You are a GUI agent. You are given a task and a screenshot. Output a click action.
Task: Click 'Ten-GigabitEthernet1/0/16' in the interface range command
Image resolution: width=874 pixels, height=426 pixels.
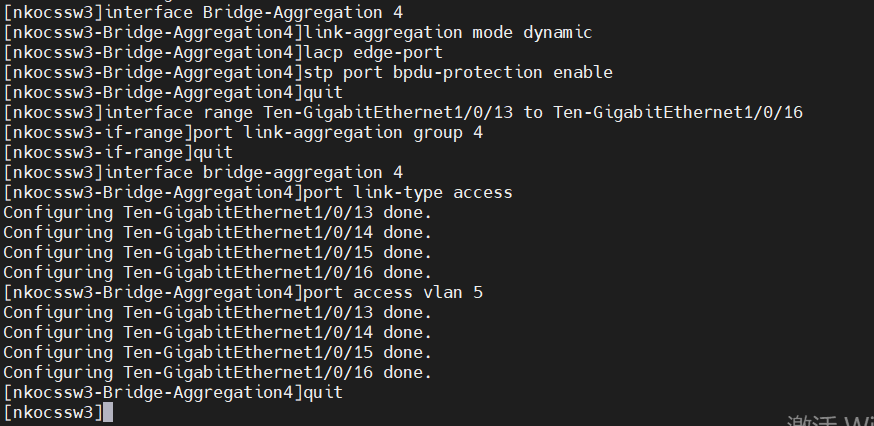[678, 112]
